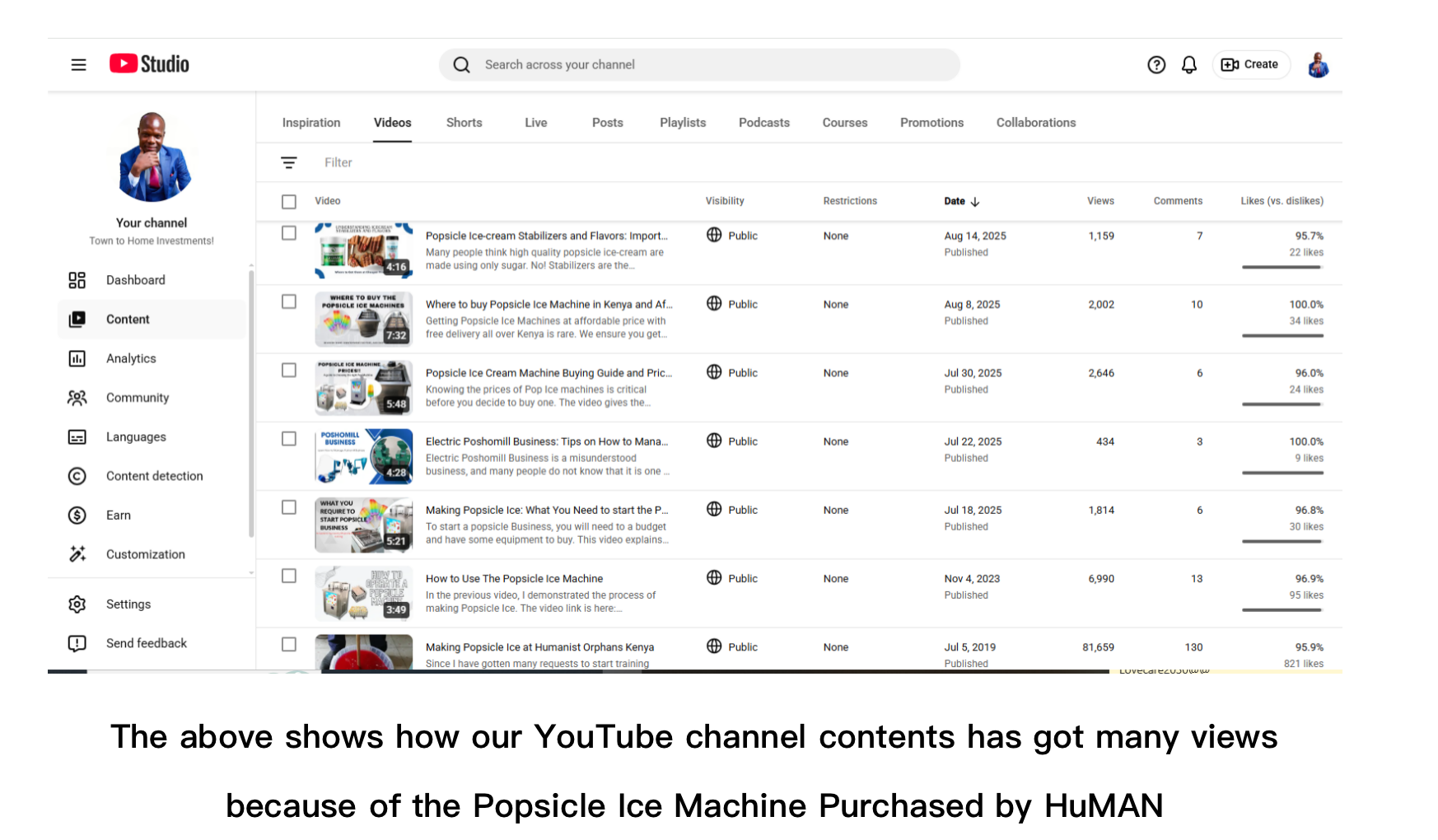Click the Content detection copyright icon

[77, 476]
